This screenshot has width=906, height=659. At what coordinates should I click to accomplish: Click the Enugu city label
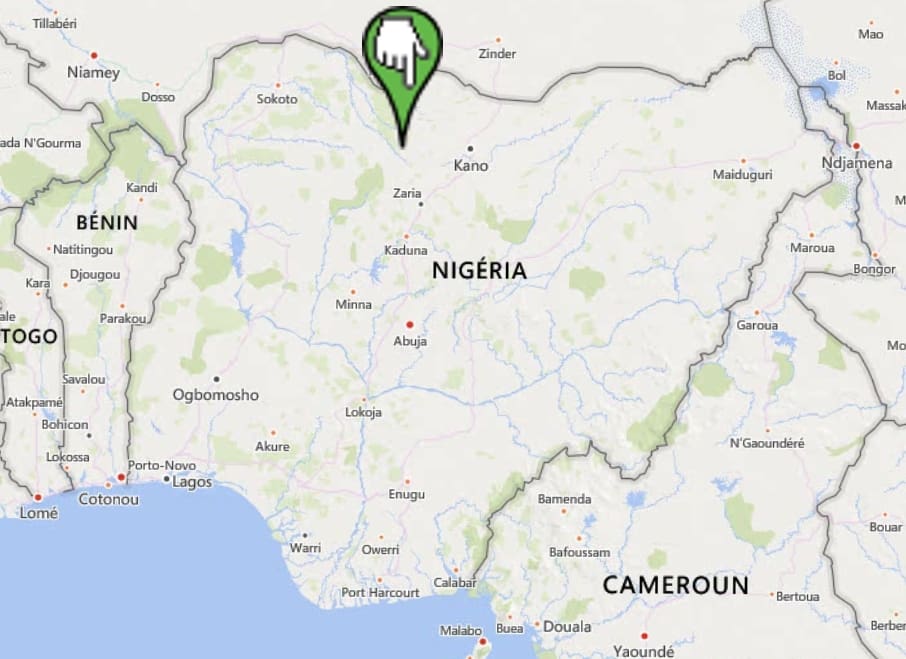[407, 494]
